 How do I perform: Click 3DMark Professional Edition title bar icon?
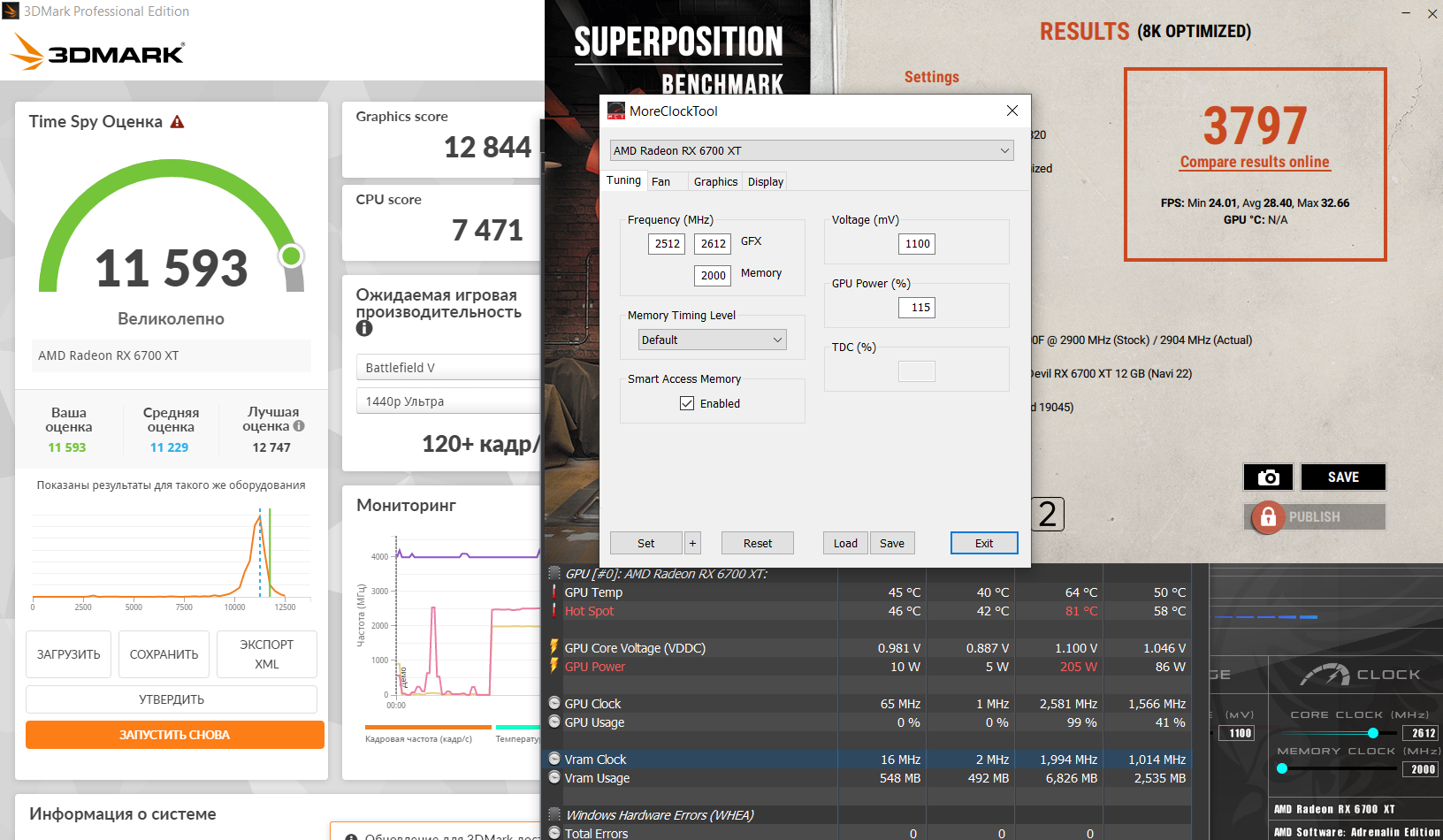11,11
